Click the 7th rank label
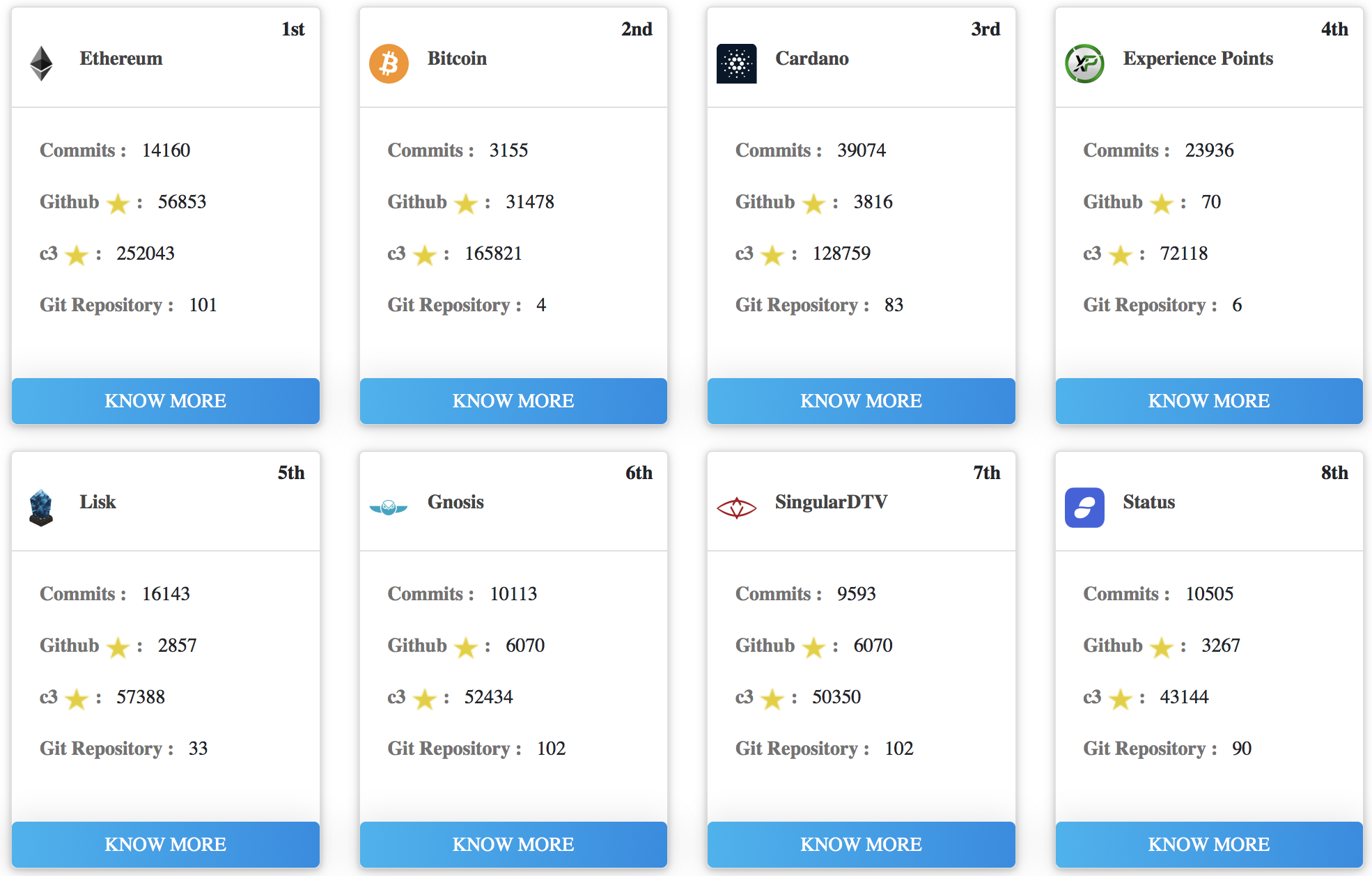The width and height of the screenshot is (1372, 876). point(987,473)
